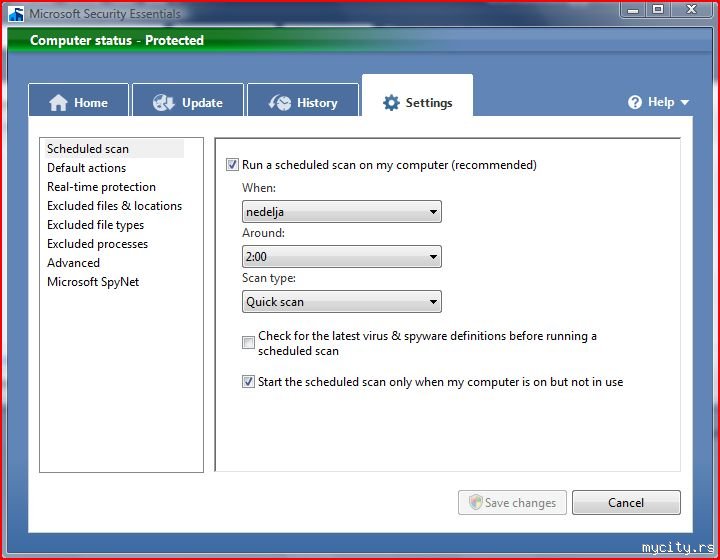This screenshot has width=720, height=560.
Task: Enable 'Check for the latest virus' definitions checkbox
Action: (248, 342)
